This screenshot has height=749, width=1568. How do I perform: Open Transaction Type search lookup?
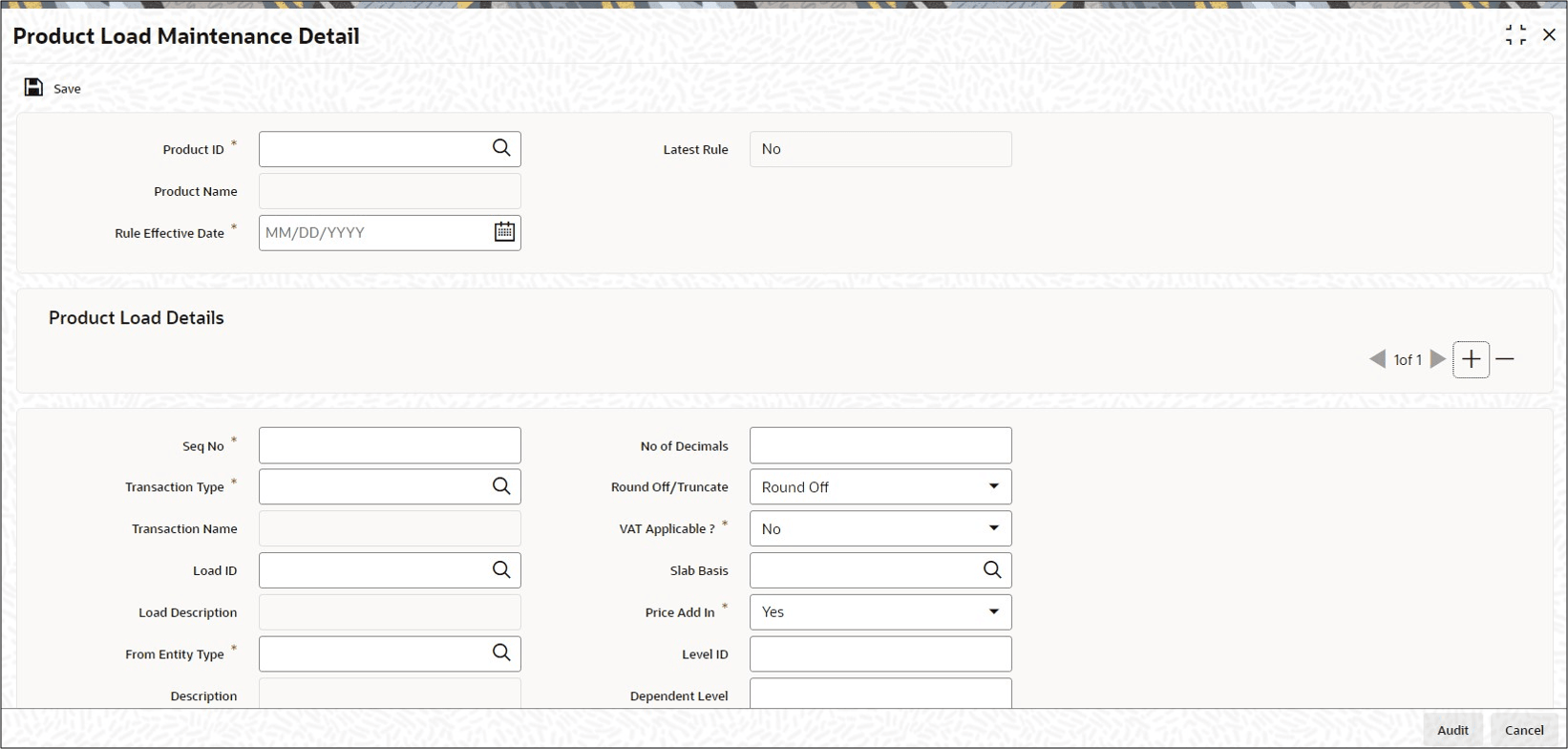click(501, 486)
